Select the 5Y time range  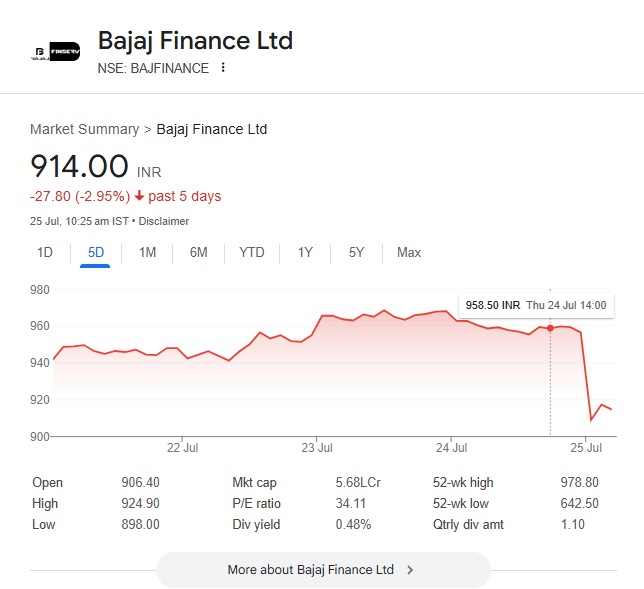(356, 252)
